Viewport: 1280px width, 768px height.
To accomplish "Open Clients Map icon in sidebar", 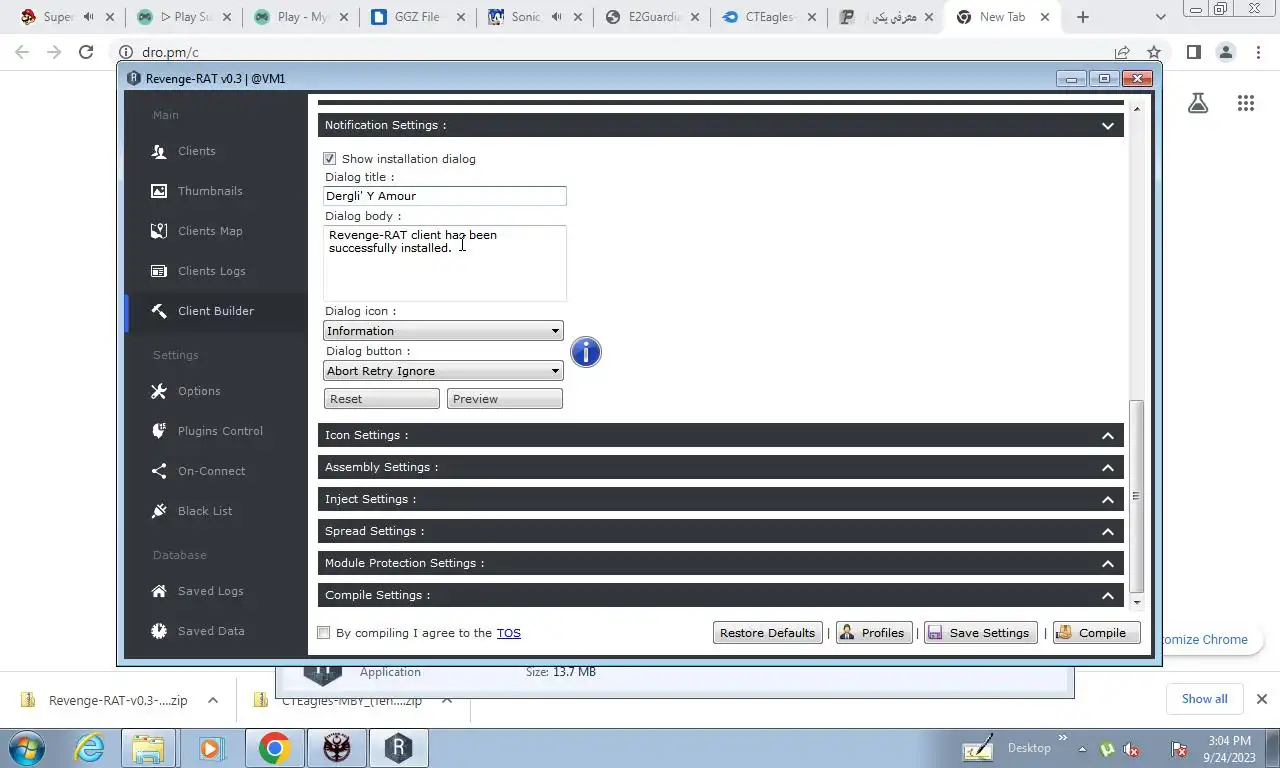I will coord(159,231).
